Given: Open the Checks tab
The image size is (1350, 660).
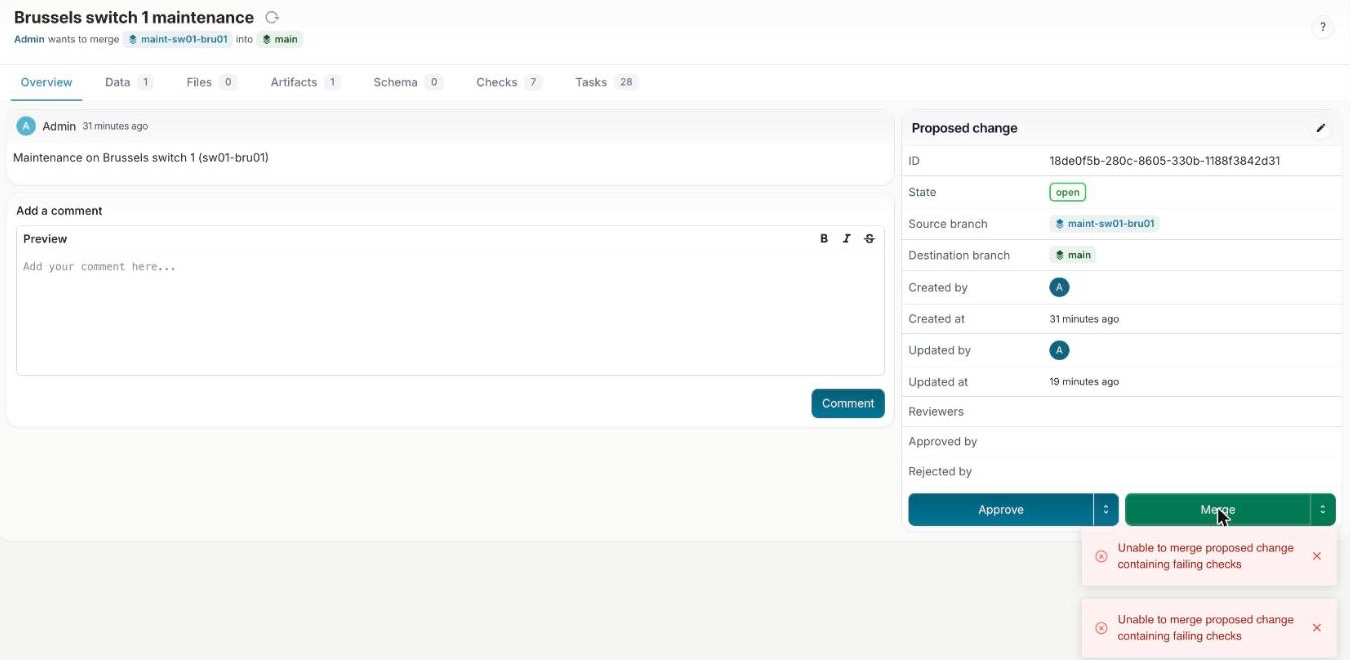Looking at the screenshot, I should (509, 82).
